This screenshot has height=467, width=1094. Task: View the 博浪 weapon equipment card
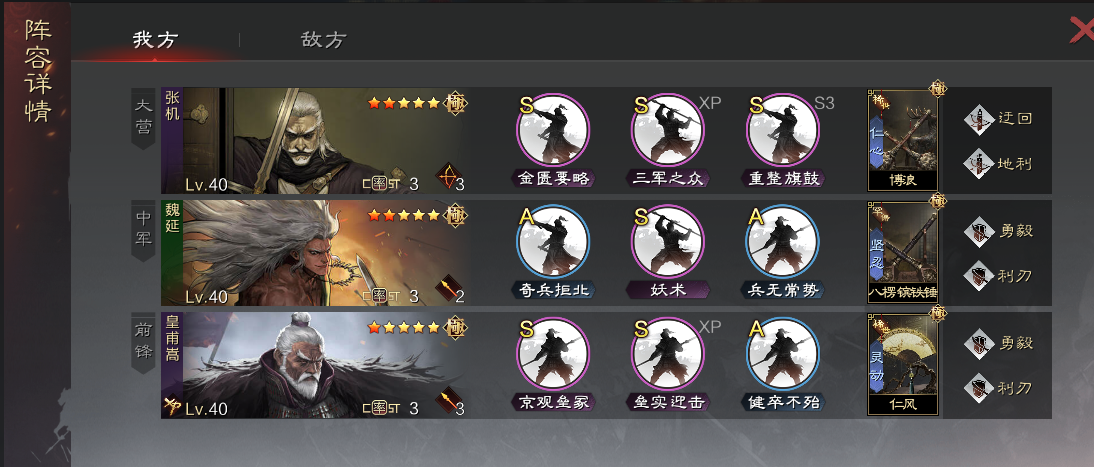[x=903, y=140]
